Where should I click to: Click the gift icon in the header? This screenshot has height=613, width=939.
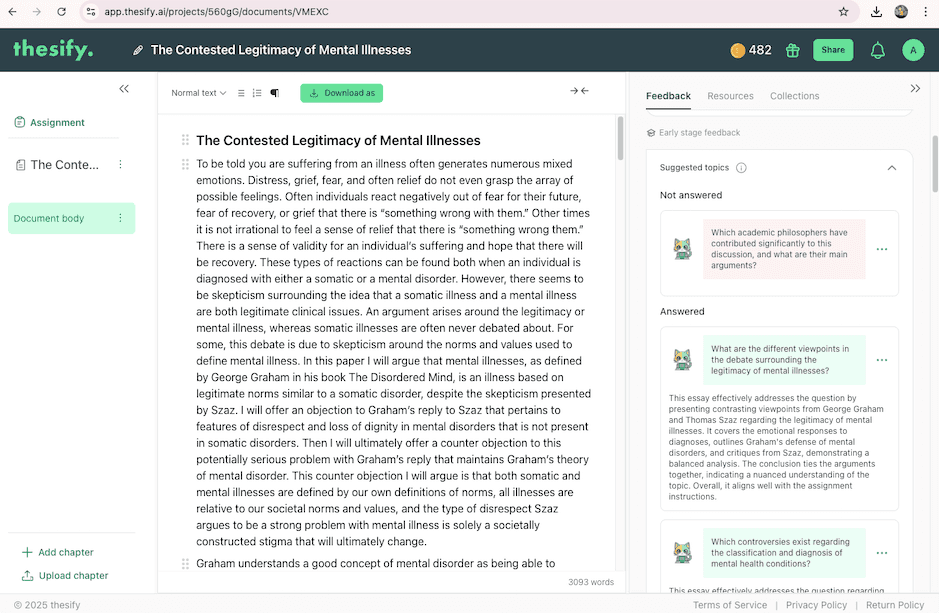point(792,49)
